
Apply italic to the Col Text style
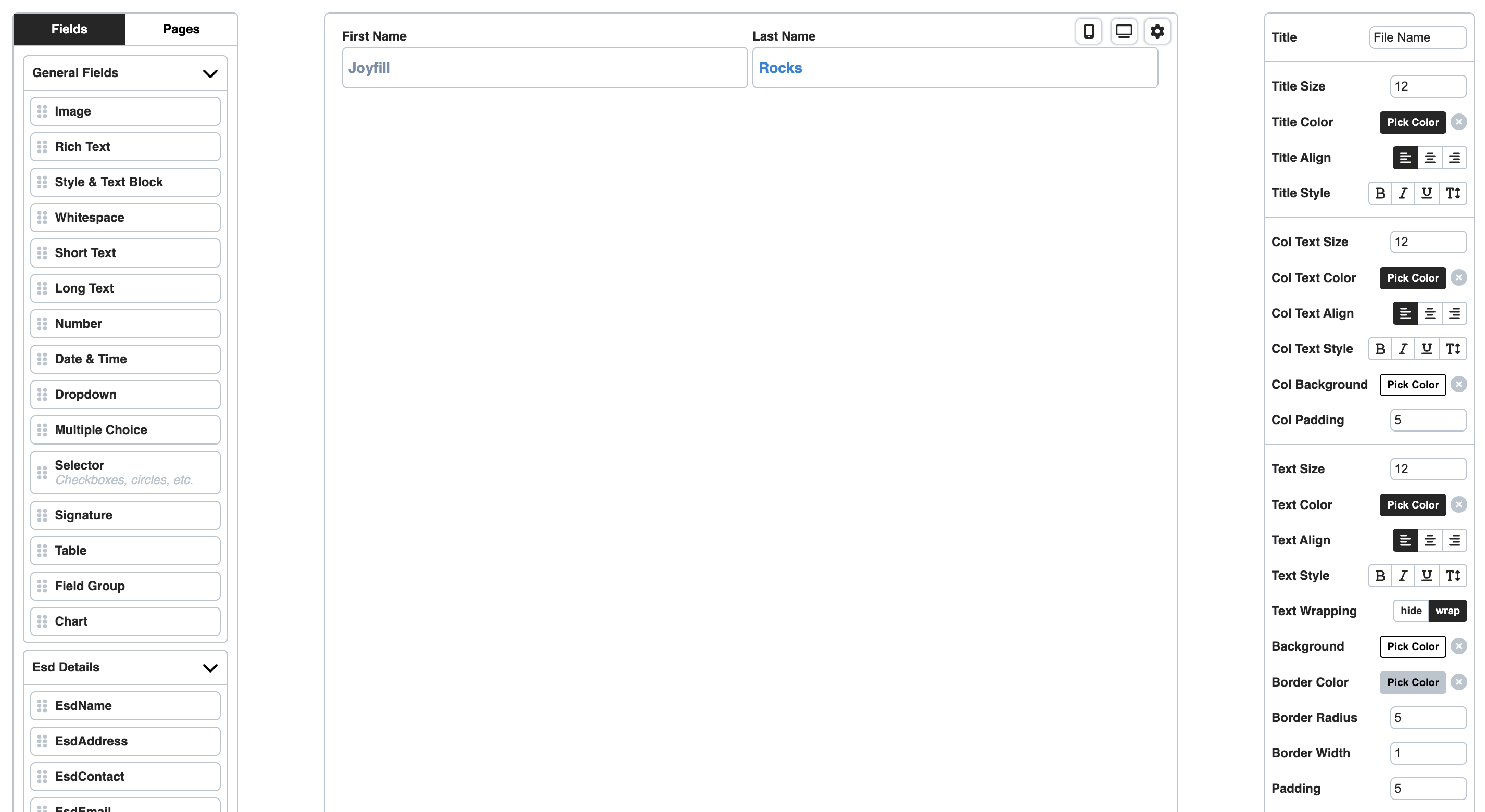1404,349
